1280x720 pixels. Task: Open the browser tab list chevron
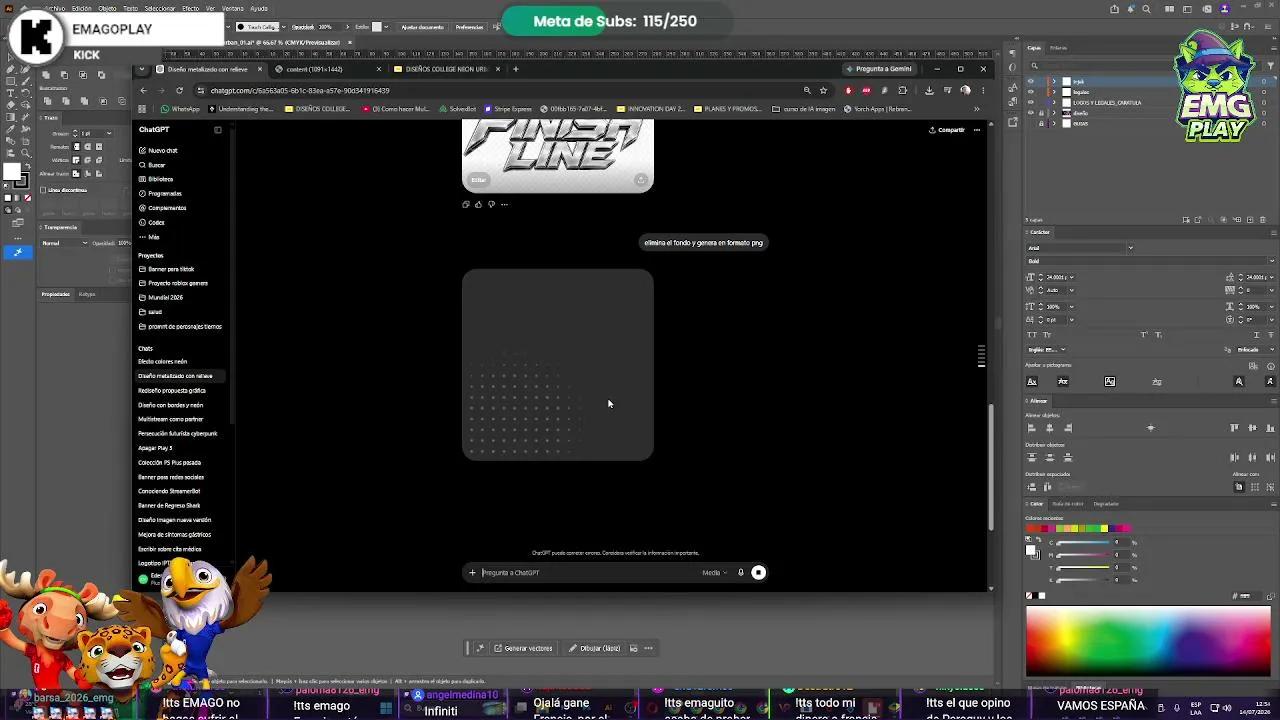tap(143, 69)
